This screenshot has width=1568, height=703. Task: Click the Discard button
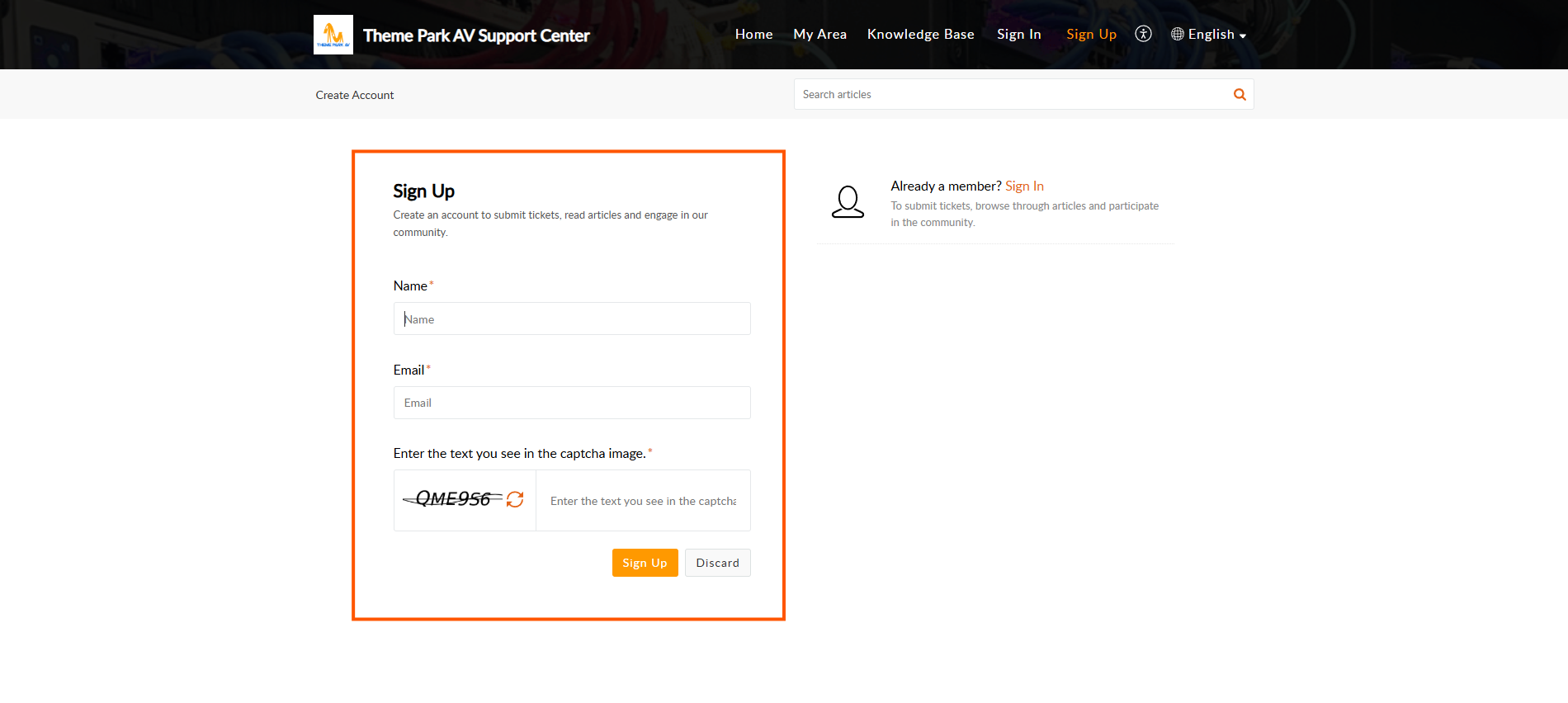[718, 563]
